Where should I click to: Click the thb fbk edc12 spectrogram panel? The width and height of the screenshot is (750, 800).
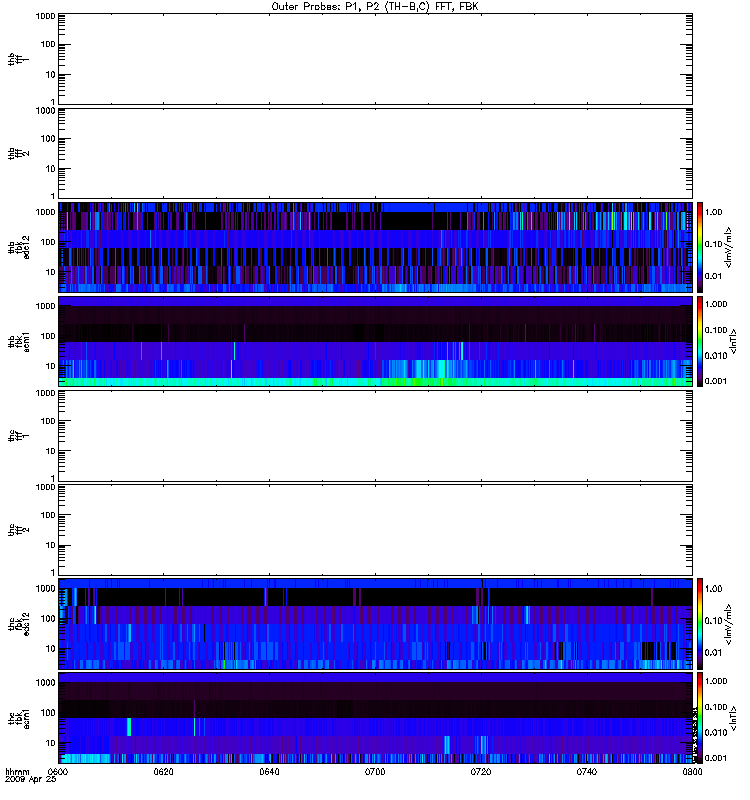coord(376,247)
